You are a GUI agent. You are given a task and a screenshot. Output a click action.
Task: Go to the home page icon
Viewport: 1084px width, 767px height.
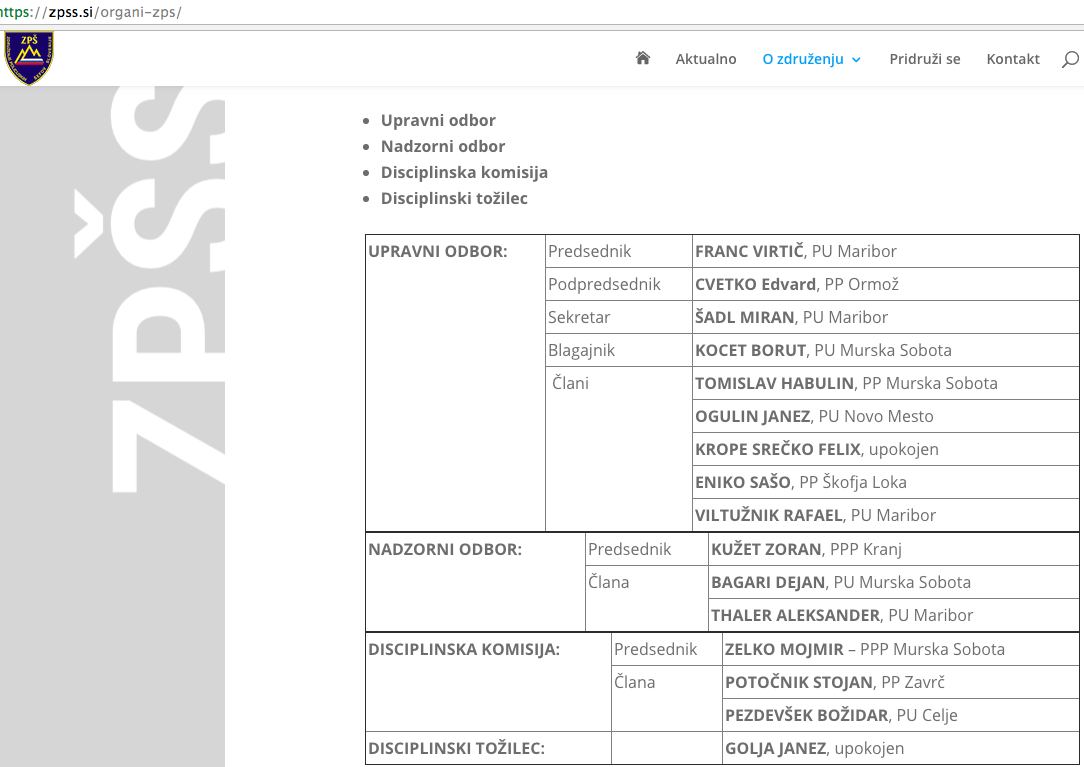coord(643,58)
